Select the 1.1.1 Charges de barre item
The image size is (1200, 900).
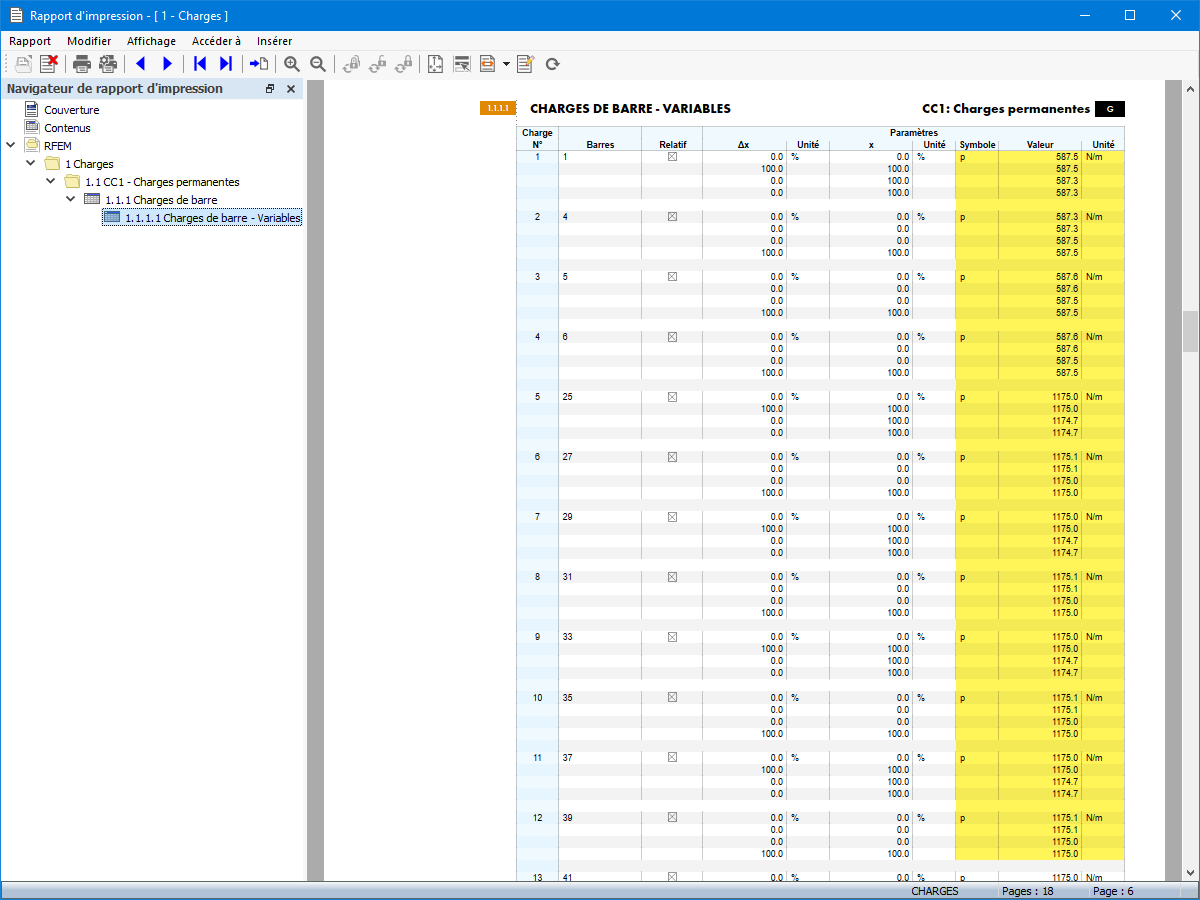(161, 200)
